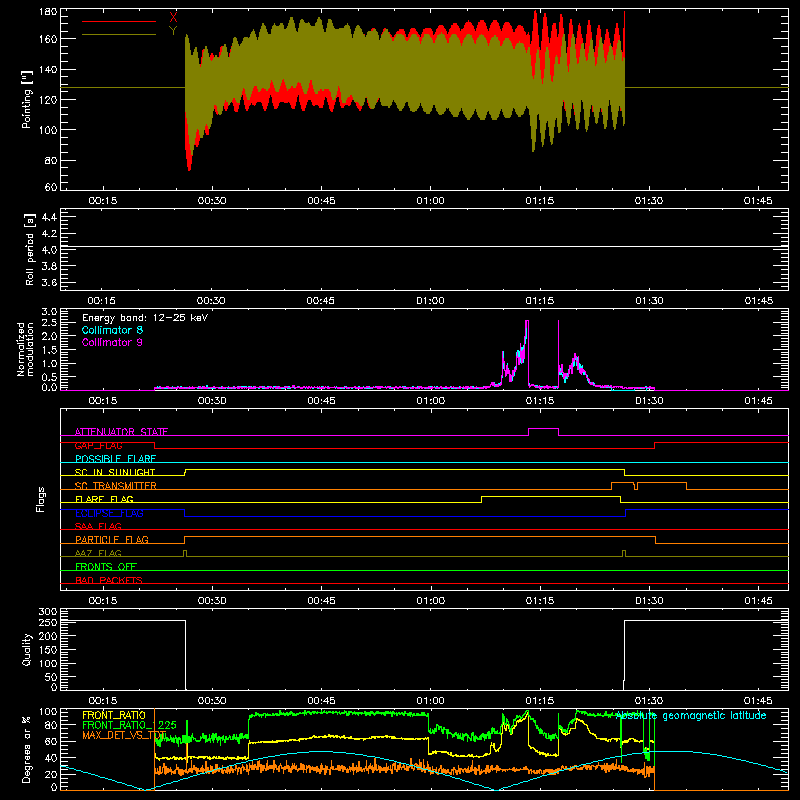The width and height of the screenshot is (800, 800).
Task: Click the '01:30' time label under the Flags panel
Action: [649, 601]
